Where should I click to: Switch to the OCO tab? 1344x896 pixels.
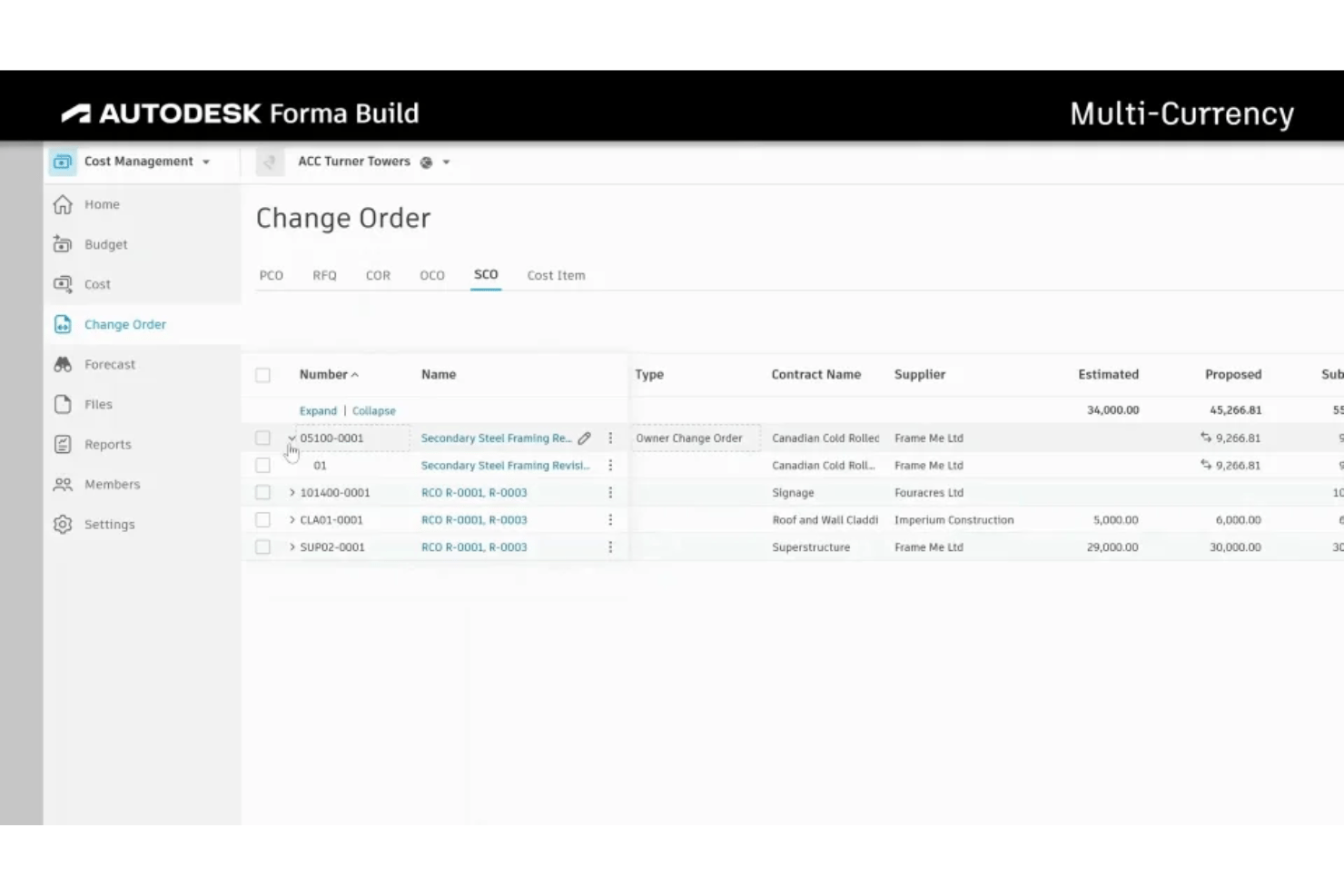tap(432, 275)
